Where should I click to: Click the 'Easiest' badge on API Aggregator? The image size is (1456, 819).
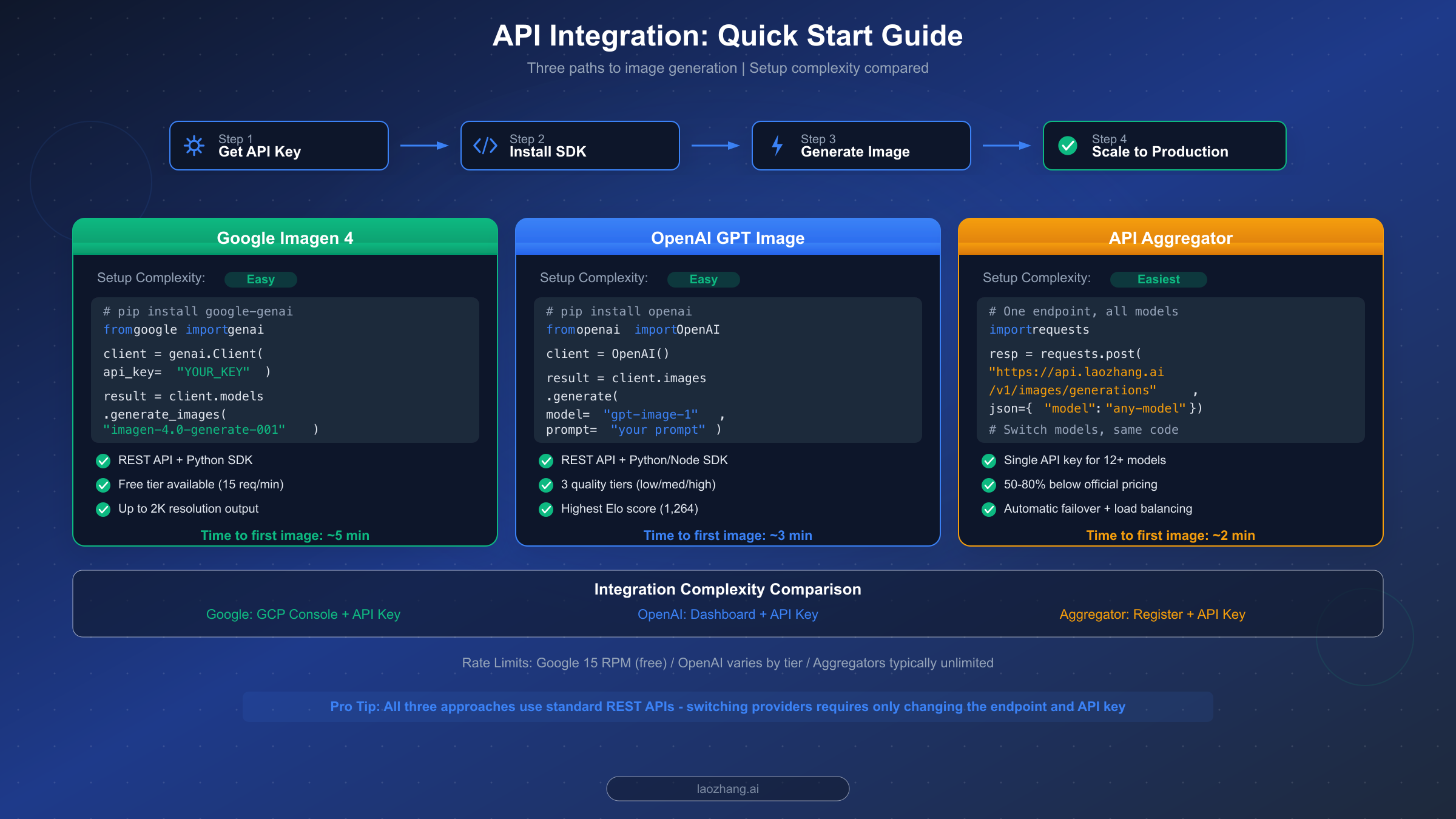pos(1158,279)
